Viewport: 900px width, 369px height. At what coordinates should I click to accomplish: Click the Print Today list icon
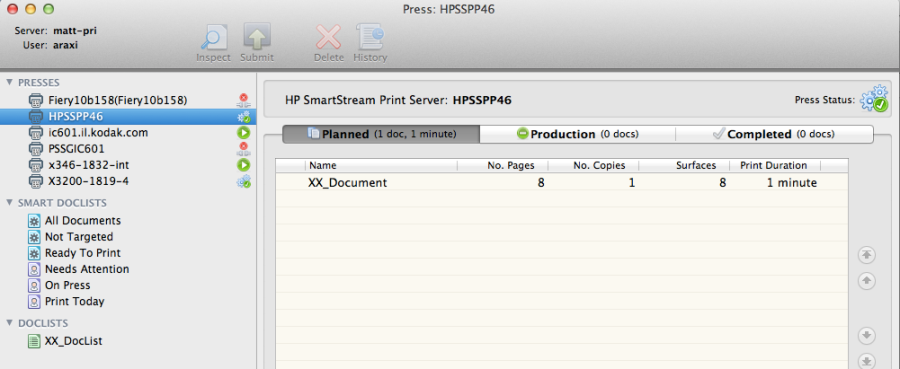34,301
